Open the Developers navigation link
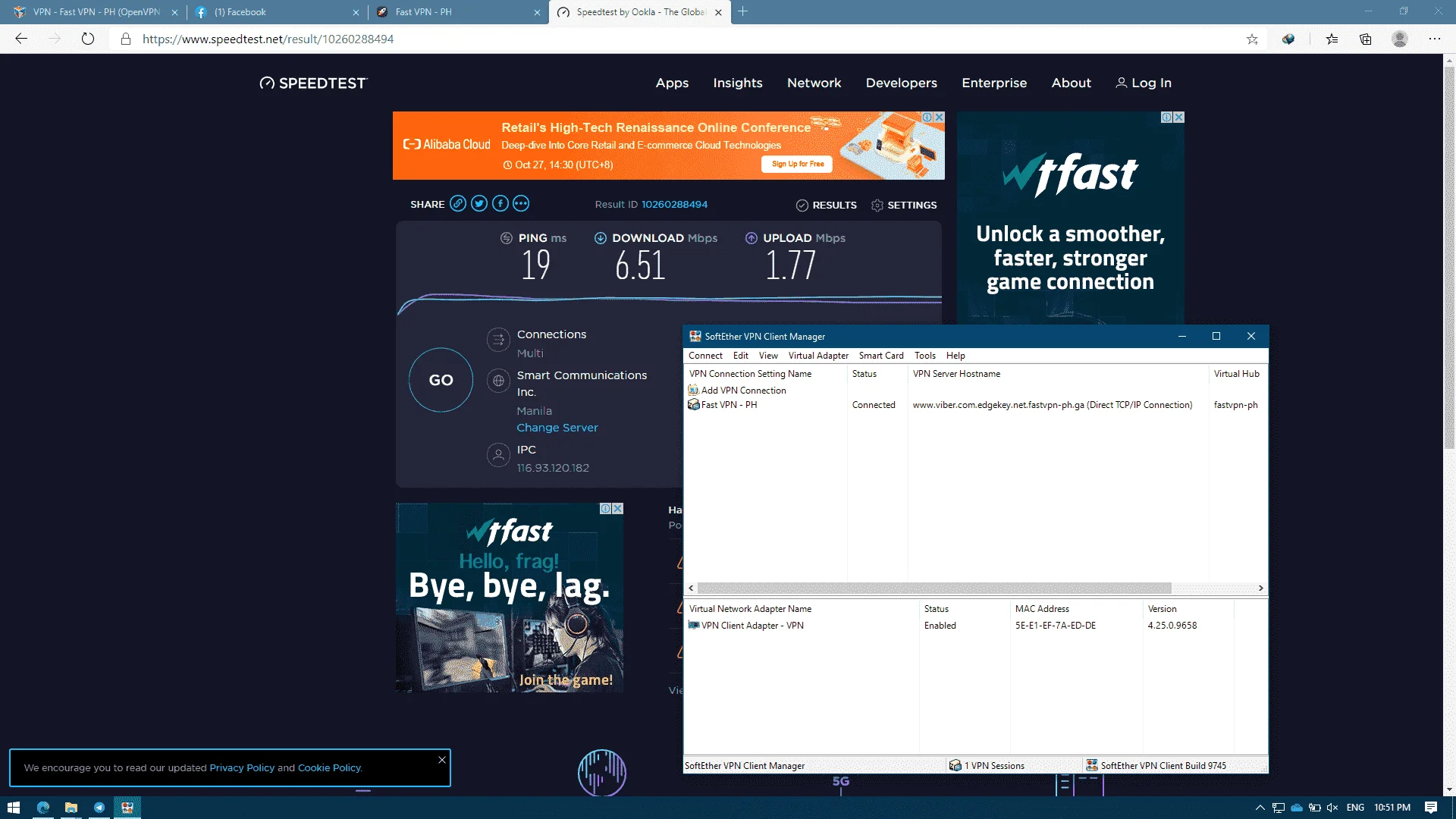 [901, 83]
